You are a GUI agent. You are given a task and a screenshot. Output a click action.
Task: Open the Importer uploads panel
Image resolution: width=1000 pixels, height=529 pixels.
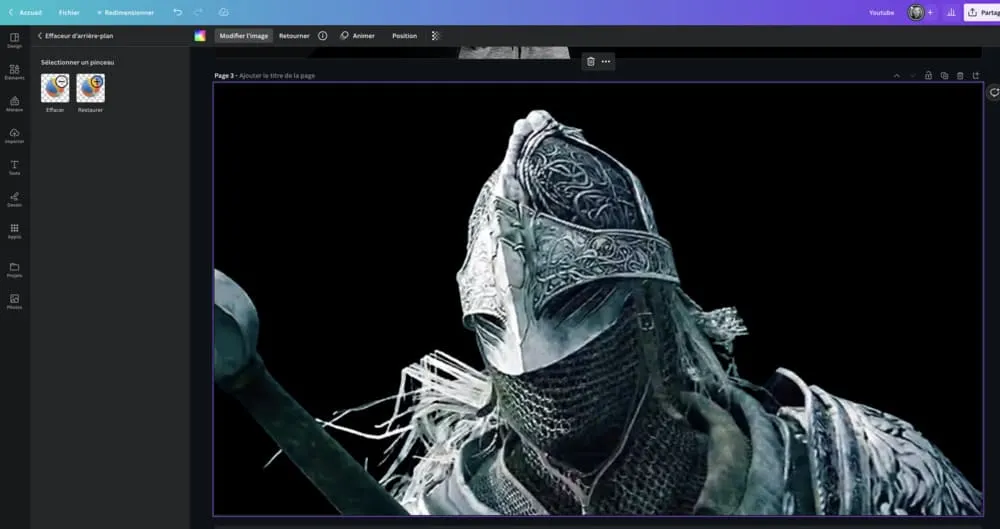[x=14, y=136]
